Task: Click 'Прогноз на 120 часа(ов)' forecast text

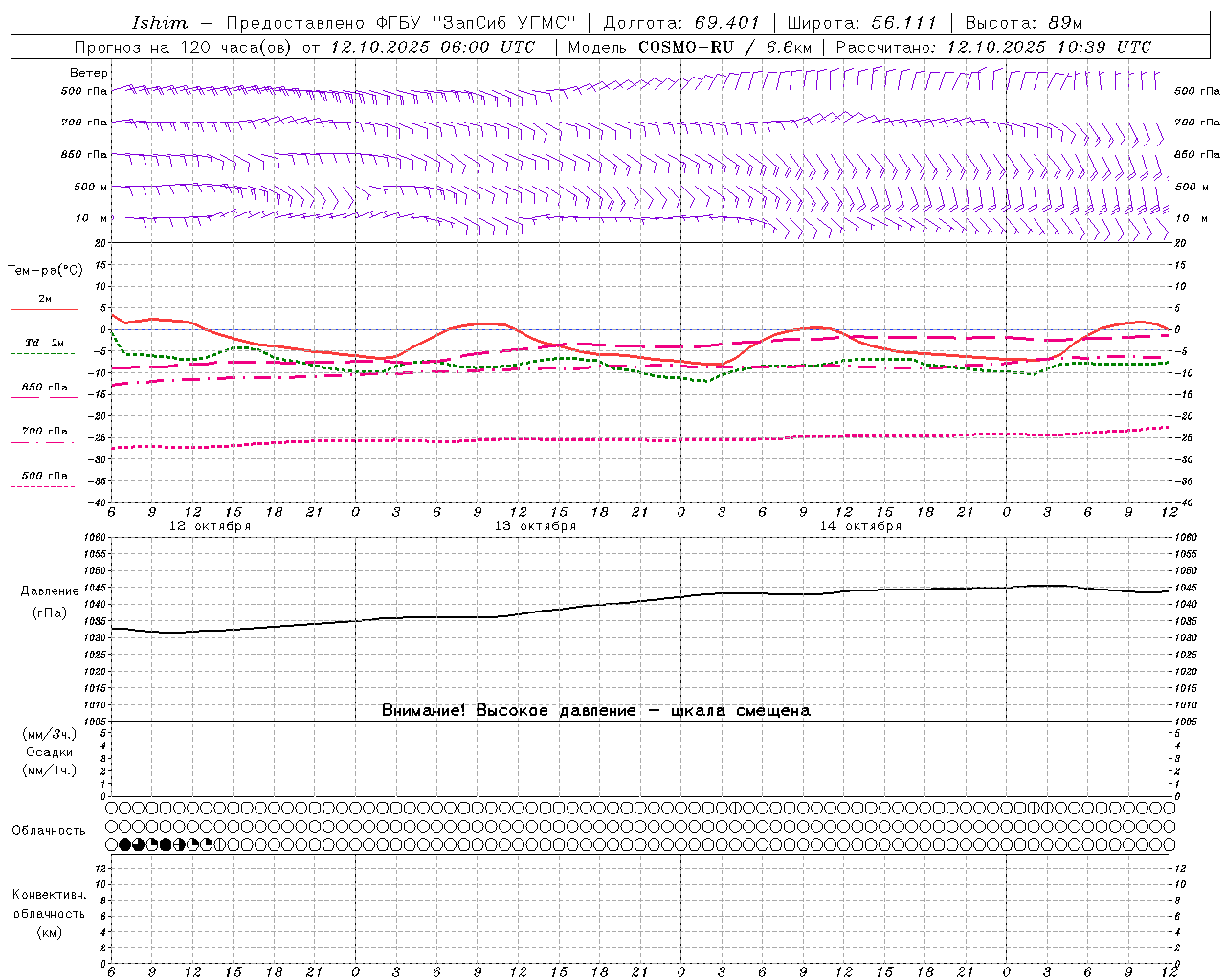Action: click(x=185, y=47)
